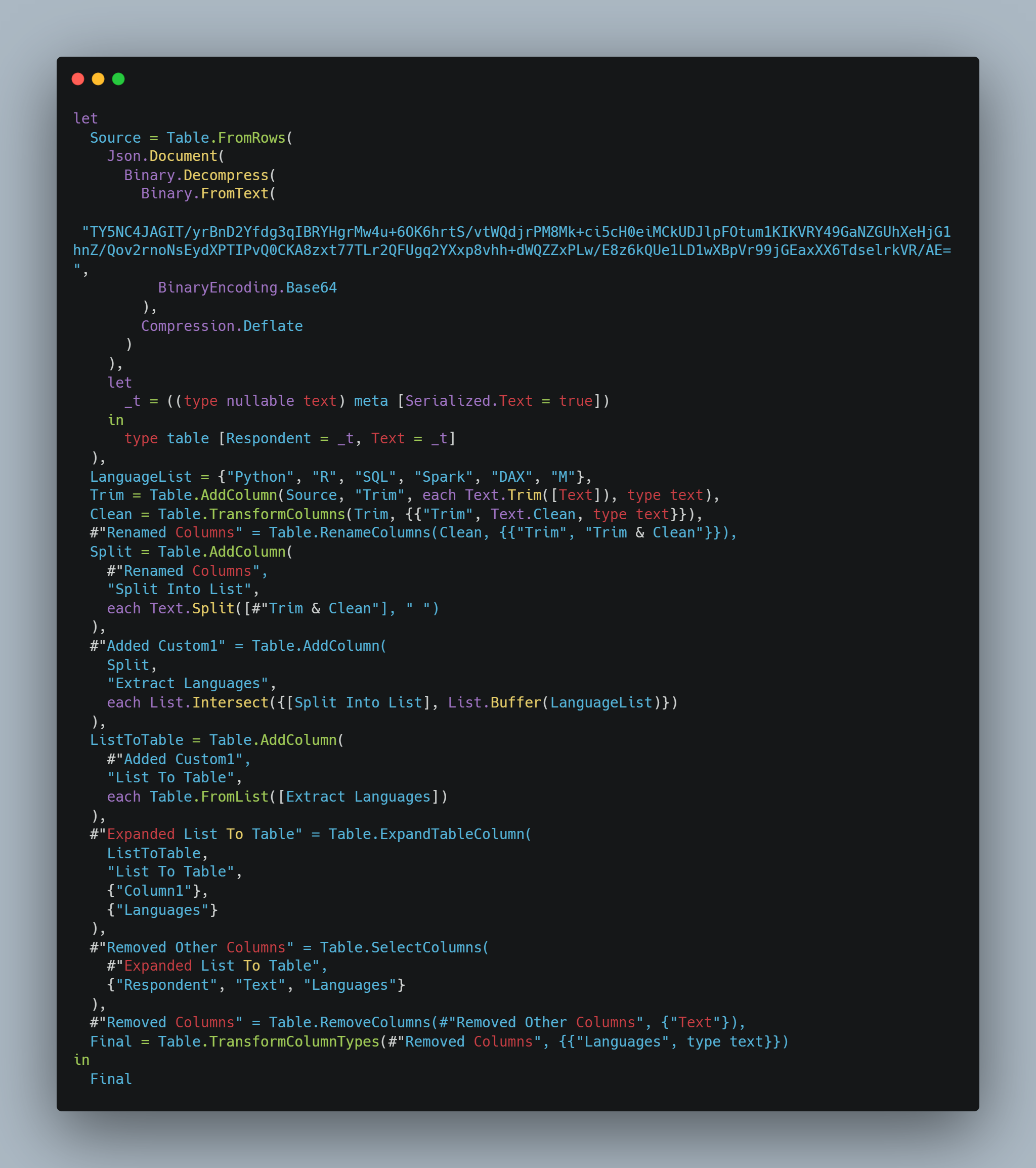
Task: Click the "Split Into List" string
Action: [180, 589]
